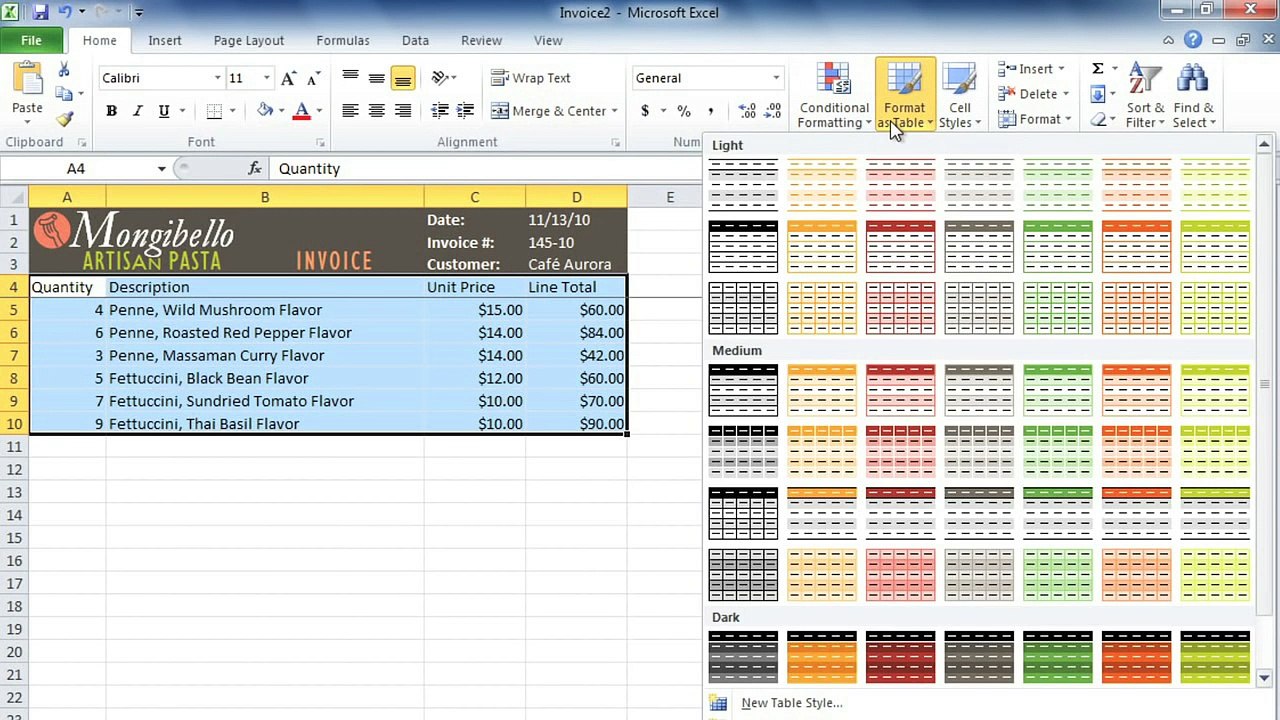Click the Middle Align icon
The image size is (1280, 720).
click(x=376, y=78)
